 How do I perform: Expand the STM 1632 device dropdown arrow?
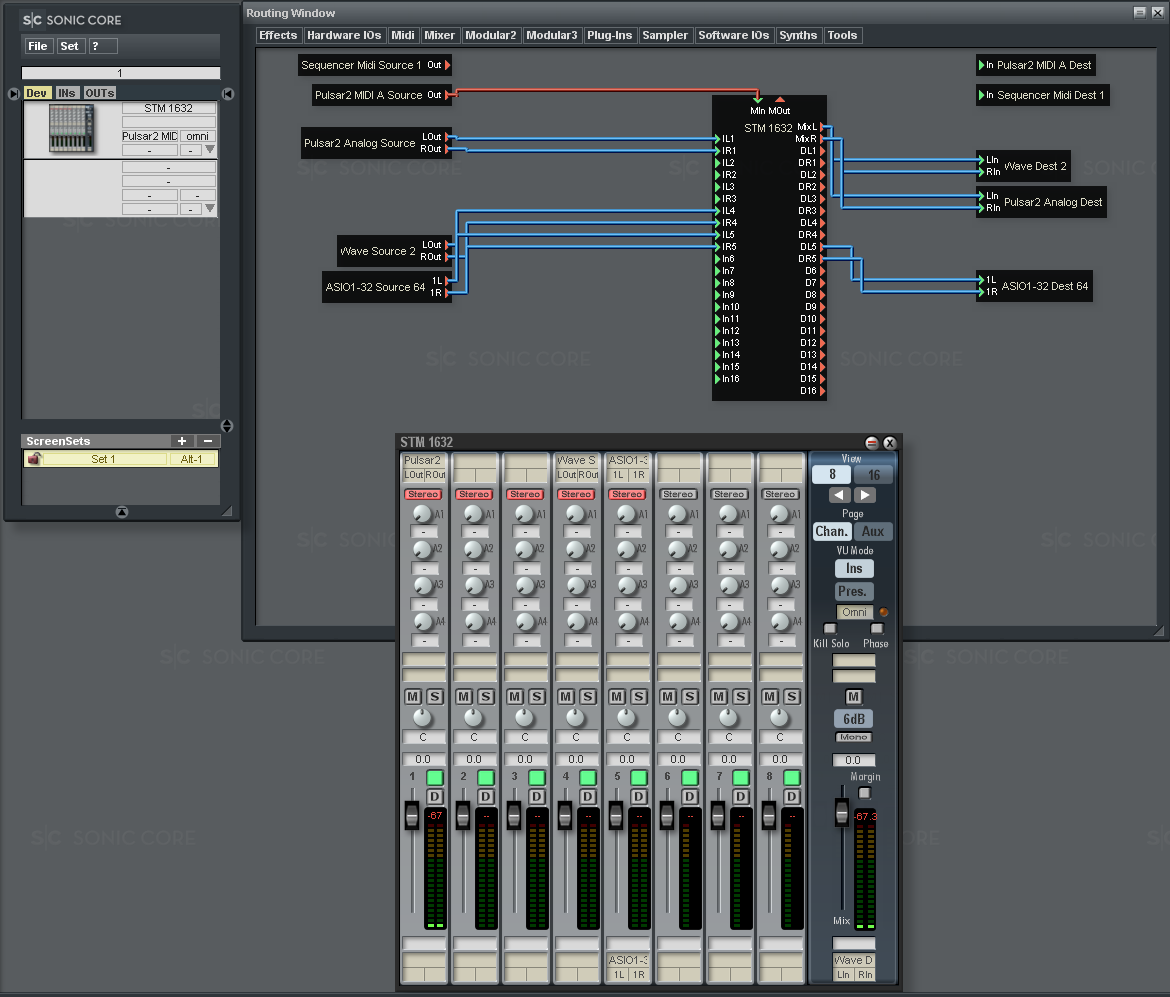click(210, 149)
